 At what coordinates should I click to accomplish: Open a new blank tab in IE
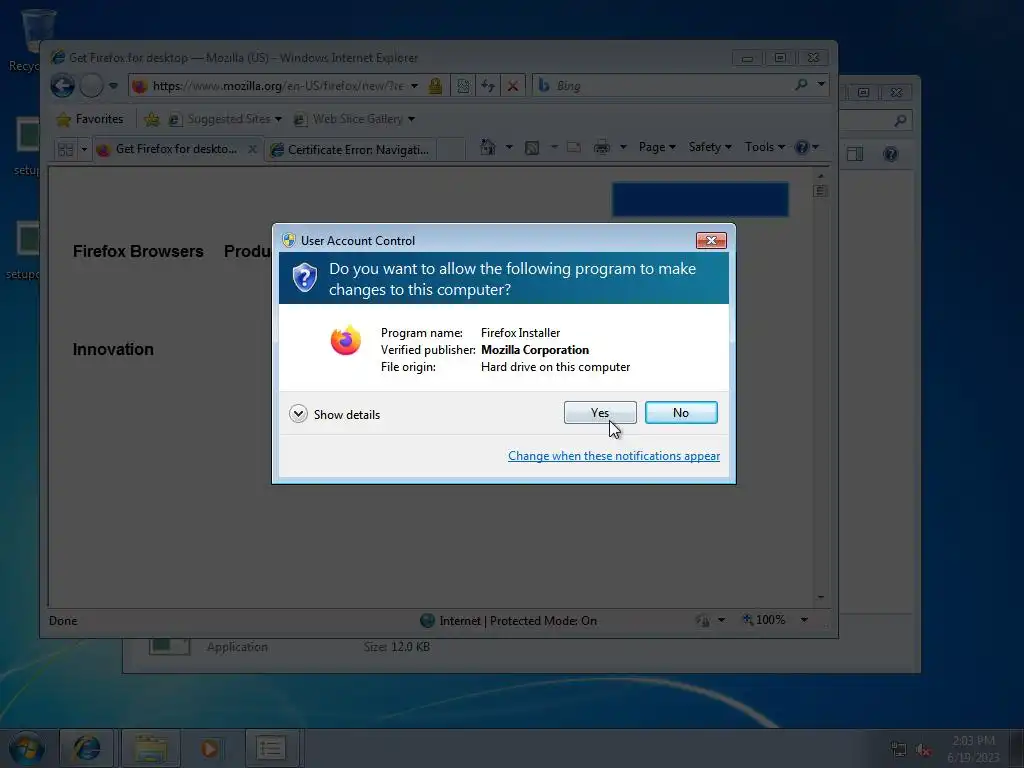coord(450,150)
